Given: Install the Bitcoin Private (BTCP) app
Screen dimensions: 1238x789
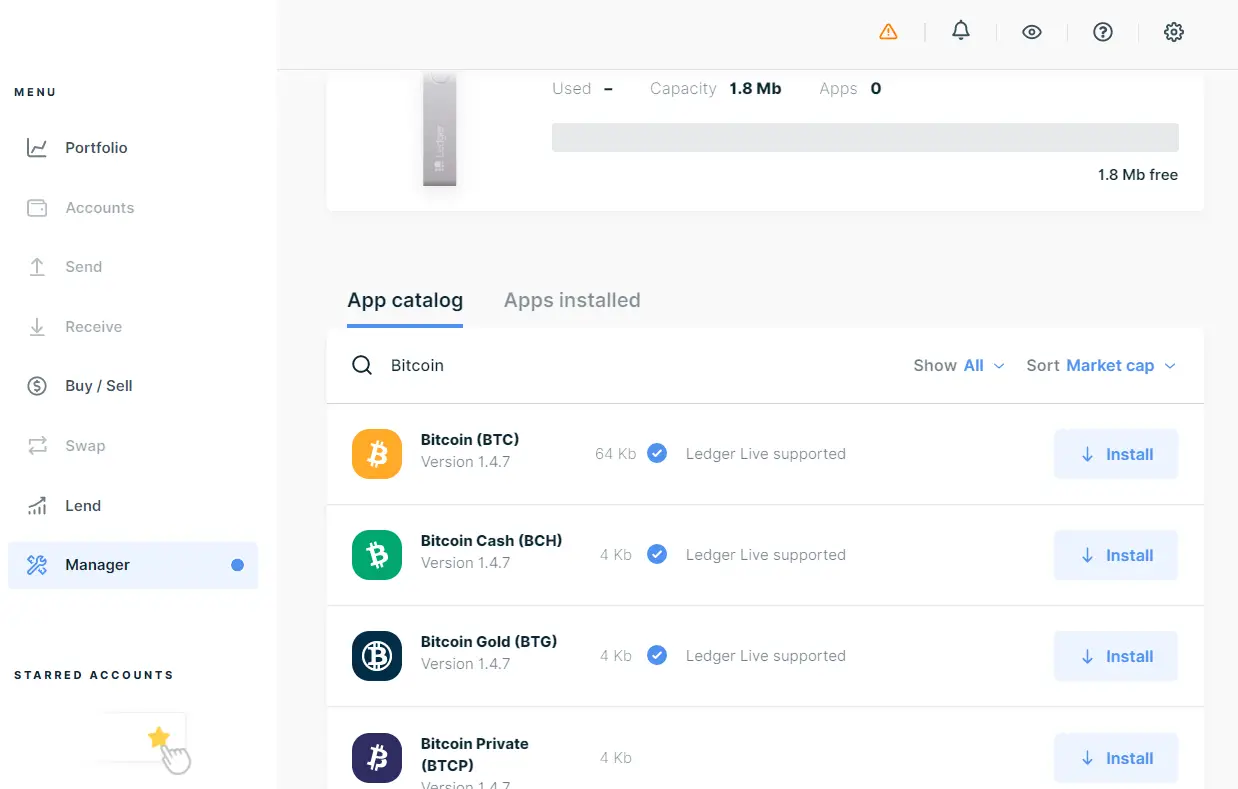Looking at the screenshot, I should [1116, 758].
